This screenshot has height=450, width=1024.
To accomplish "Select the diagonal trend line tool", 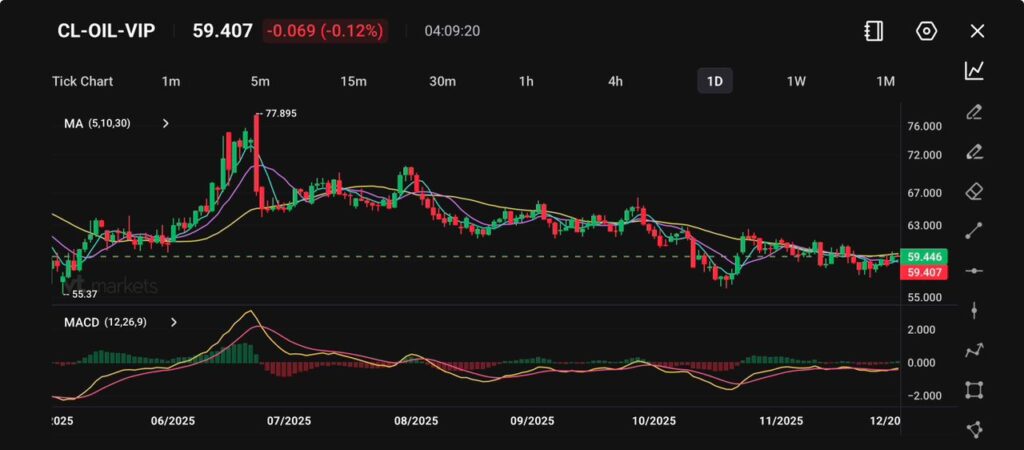I will 974,231.
